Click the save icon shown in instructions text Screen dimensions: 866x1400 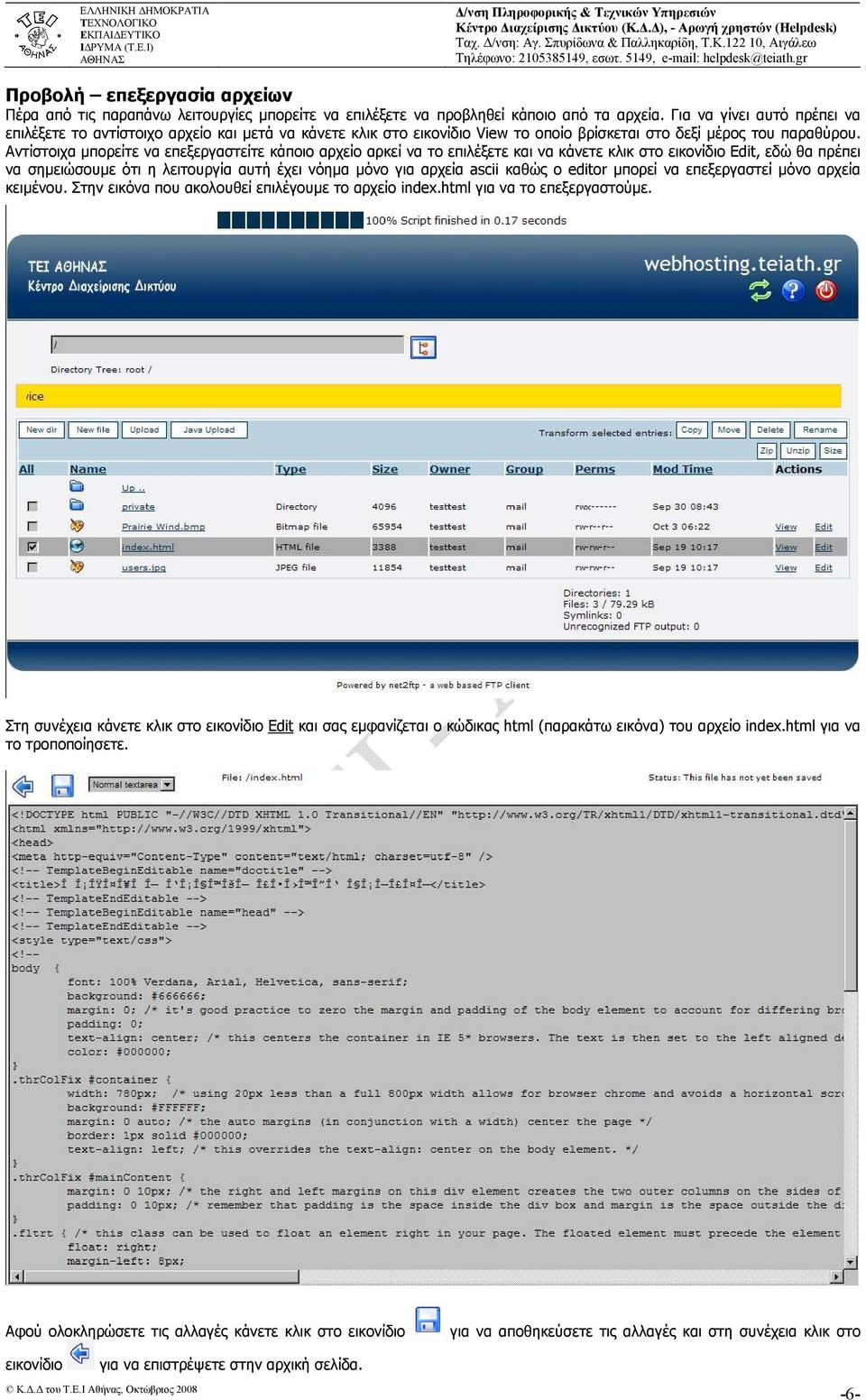[428, 1320]
